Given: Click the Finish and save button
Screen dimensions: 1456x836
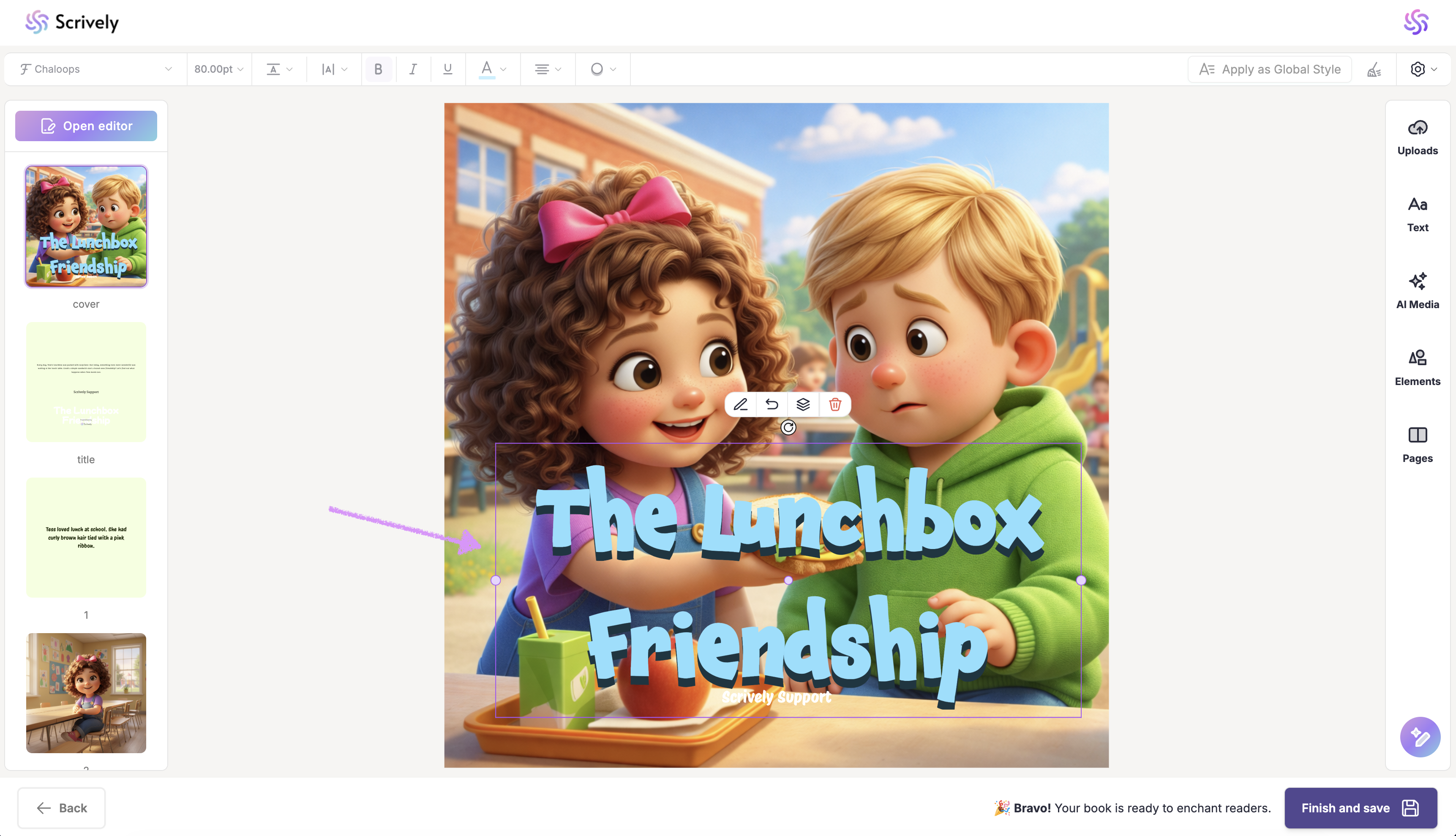Looking at the screenshot, I should click(x=1360, y=808).
